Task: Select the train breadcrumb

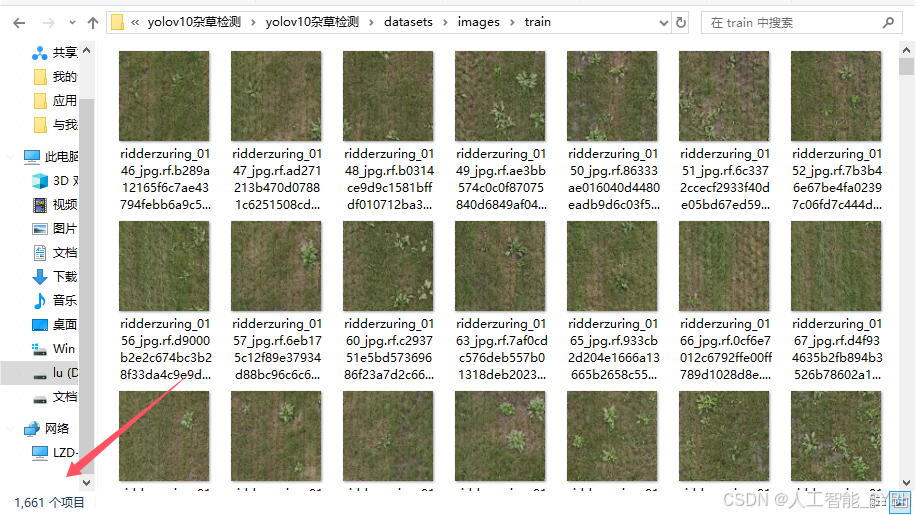Action: point(537,22)
